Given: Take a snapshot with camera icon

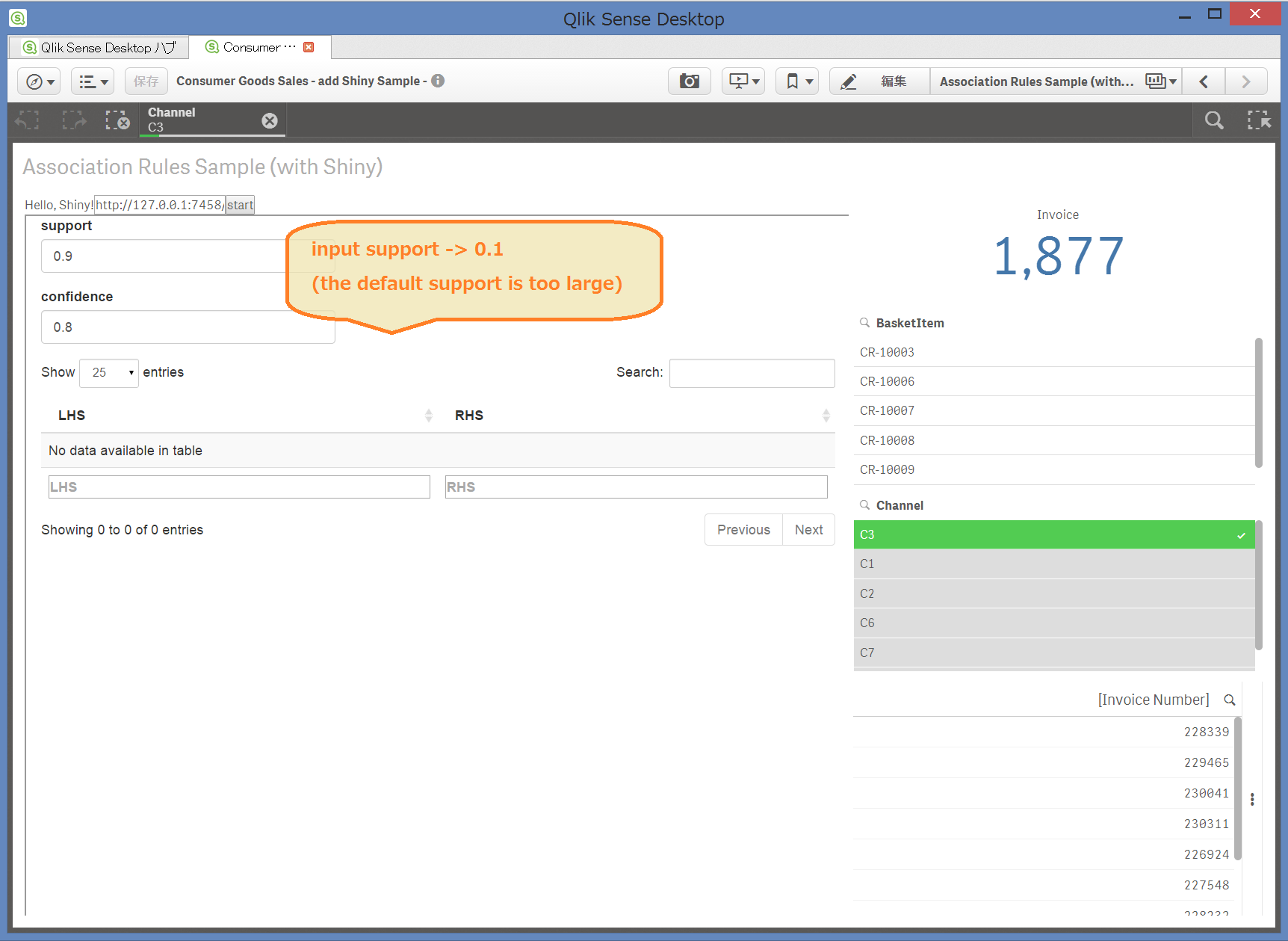Looking at the screenshot, I should pyautogui.click(x=689, y=81).
